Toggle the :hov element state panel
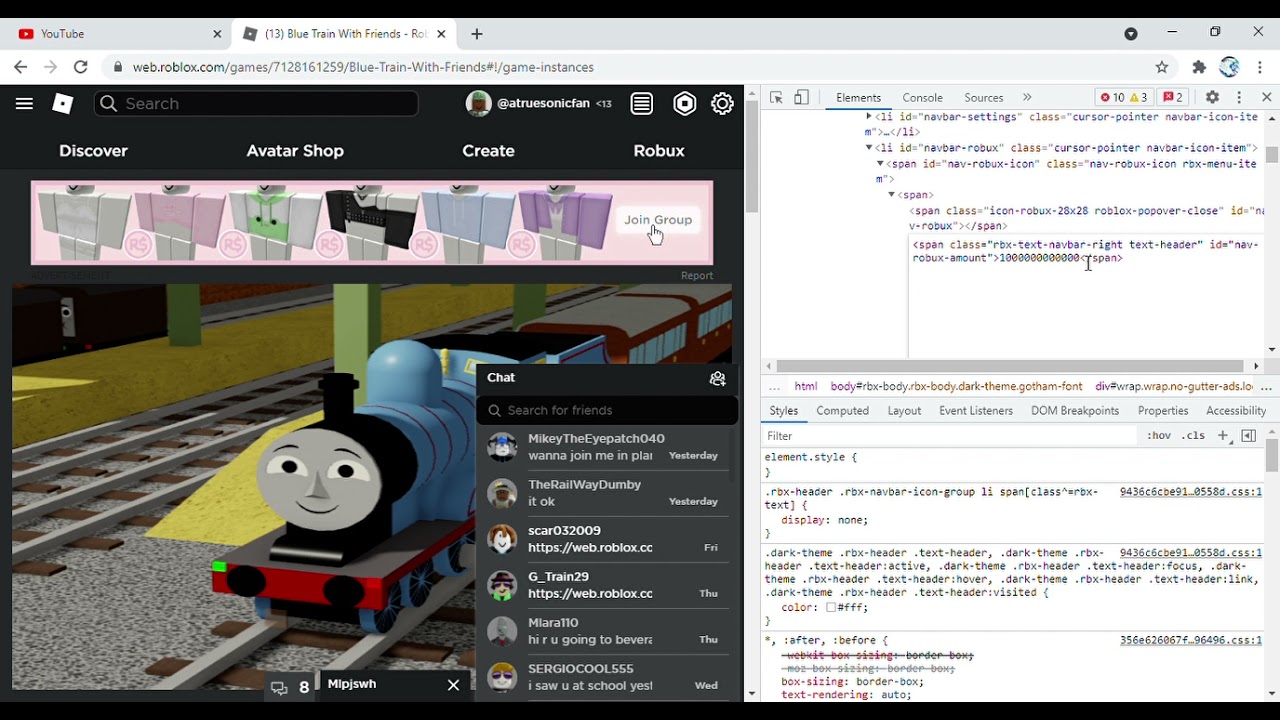 (x=1159, y=436)
